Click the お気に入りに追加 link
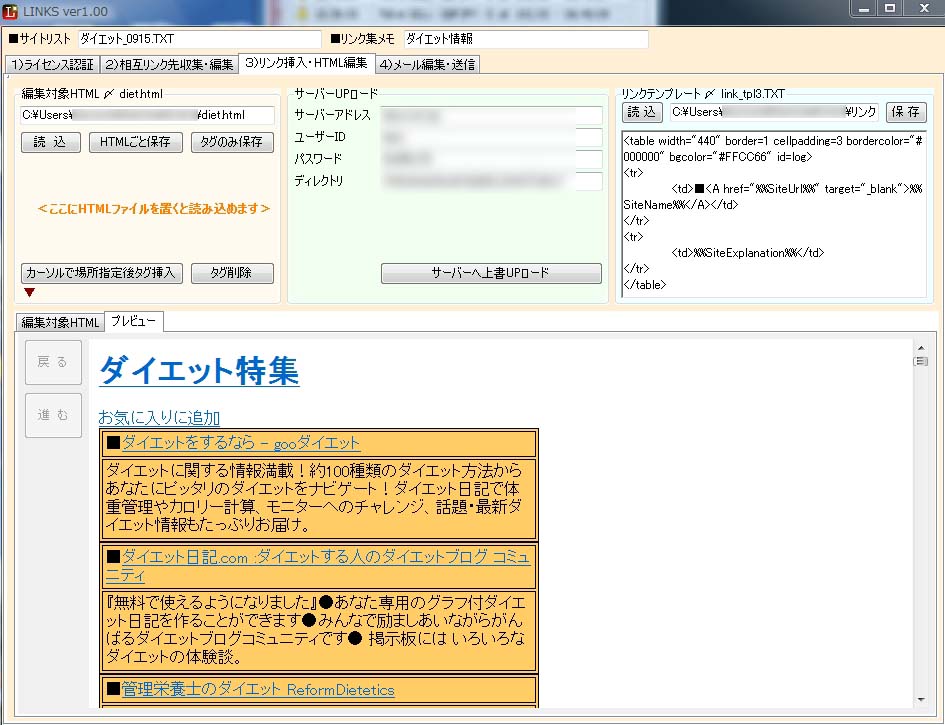The image size is (945, 725). (x=159, y=417)
